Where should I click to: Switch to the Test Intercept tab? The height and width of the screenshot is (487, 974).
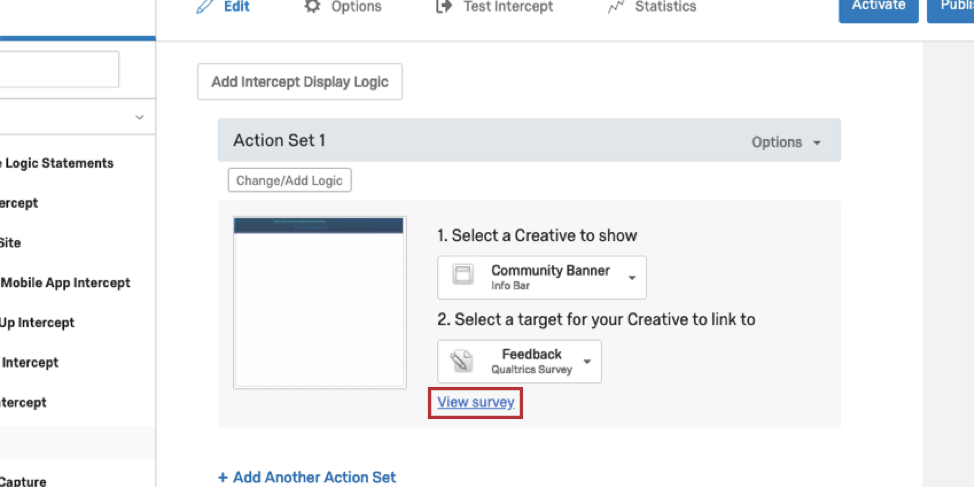[x=507, y=7]
